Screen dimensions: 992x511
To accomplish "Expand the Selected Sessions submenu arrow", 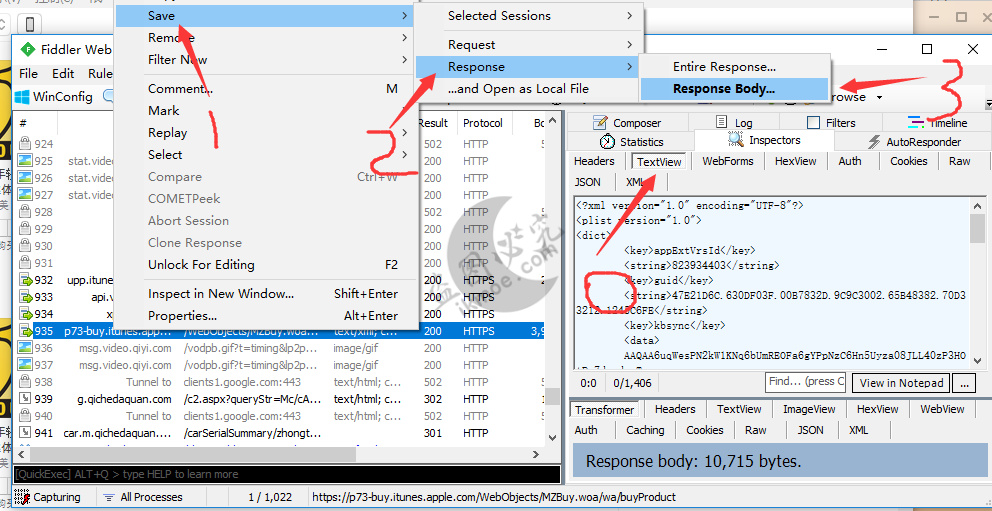I will (x=629, y=16).
